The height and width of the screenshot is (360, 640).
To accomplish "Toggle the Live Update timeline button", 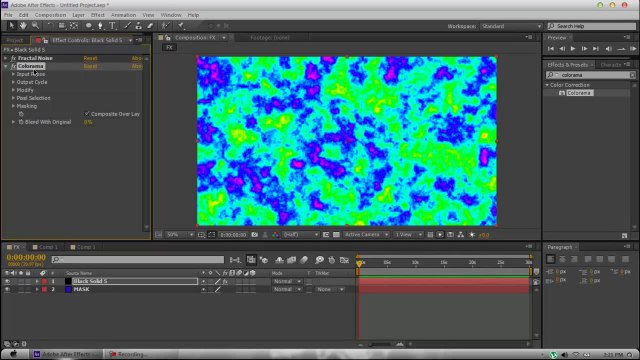I will click(x=251, y=260).
